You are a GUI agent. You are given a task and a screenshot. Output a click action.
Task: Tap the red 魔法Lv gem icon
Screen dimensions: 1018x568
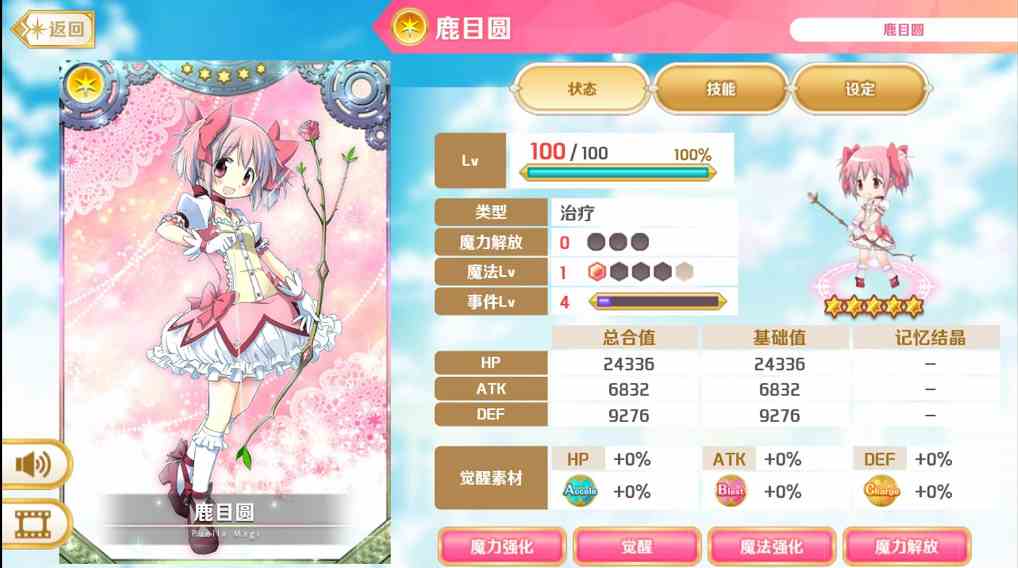[597, 271]
